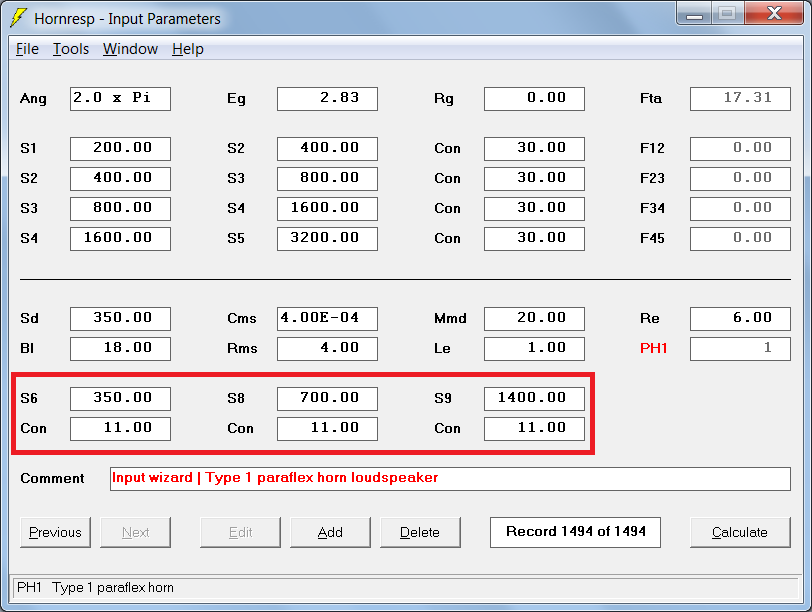The height and width of the screenshot is (612, 812).
Task: Click the Comment text field
Action: click(x=450, y=479)
